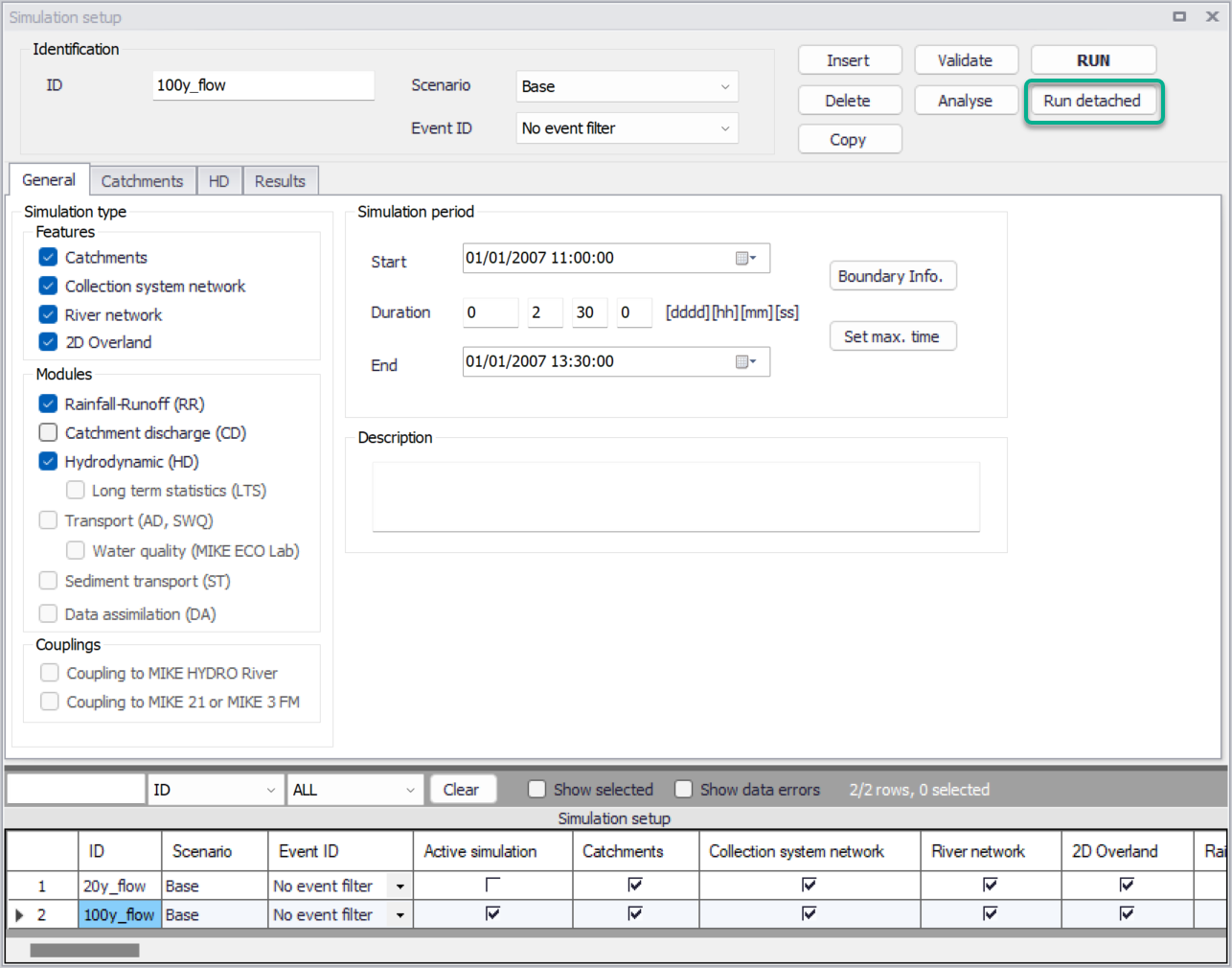Enable Coupling to MIKE HYDRO River

50,673
